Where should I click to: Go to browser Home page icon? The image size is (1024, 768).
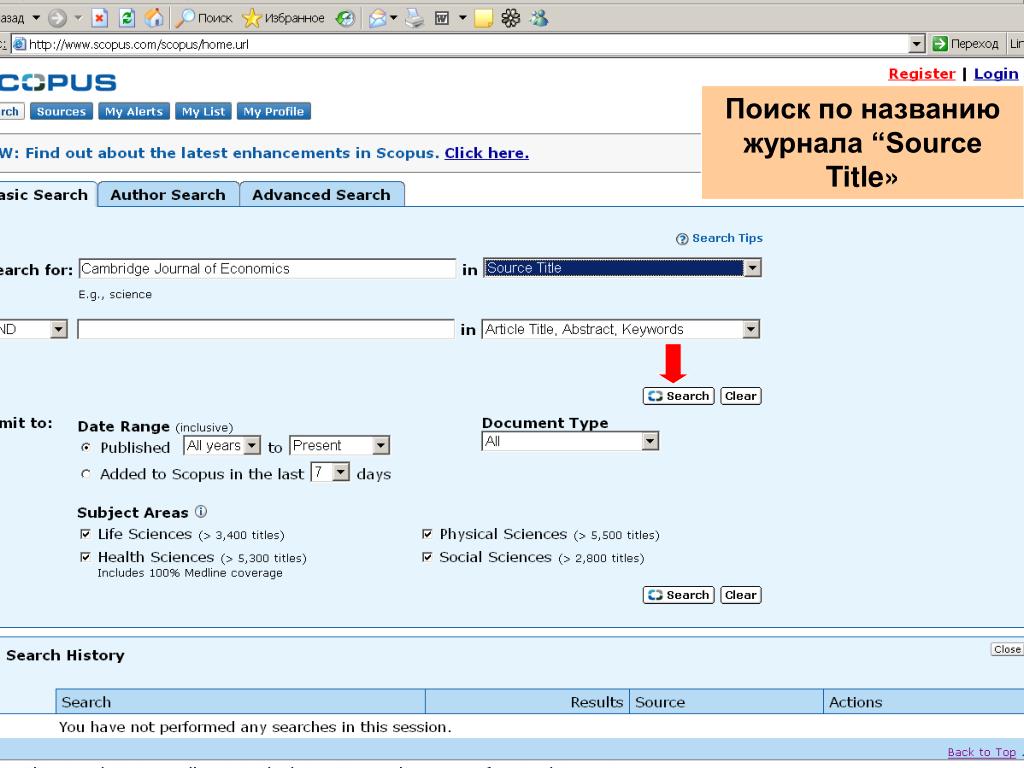[154, 18]
